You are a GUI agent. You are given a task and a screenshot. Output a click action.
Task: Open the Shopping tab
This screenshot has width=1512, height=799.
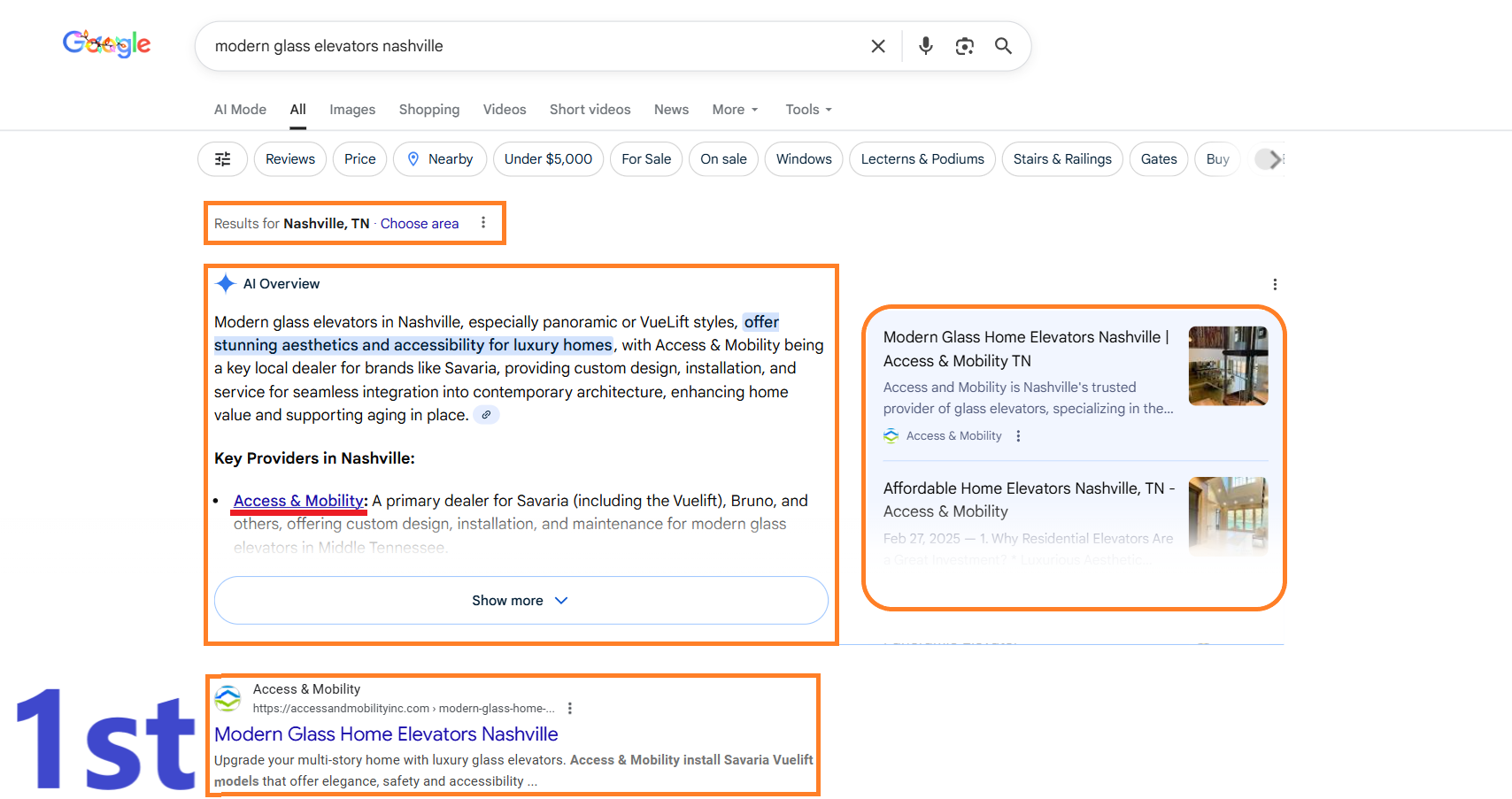[429, 110]
